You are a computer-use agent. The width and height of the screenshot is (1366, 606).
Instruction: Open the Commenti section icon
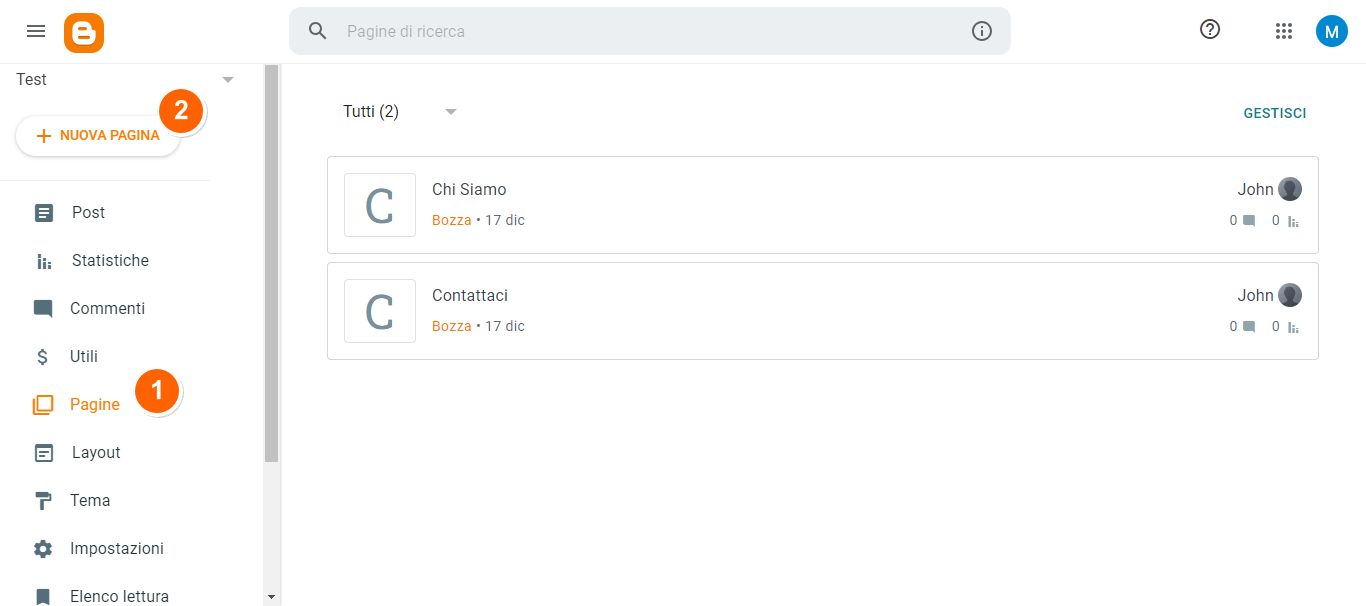(44, 308)
